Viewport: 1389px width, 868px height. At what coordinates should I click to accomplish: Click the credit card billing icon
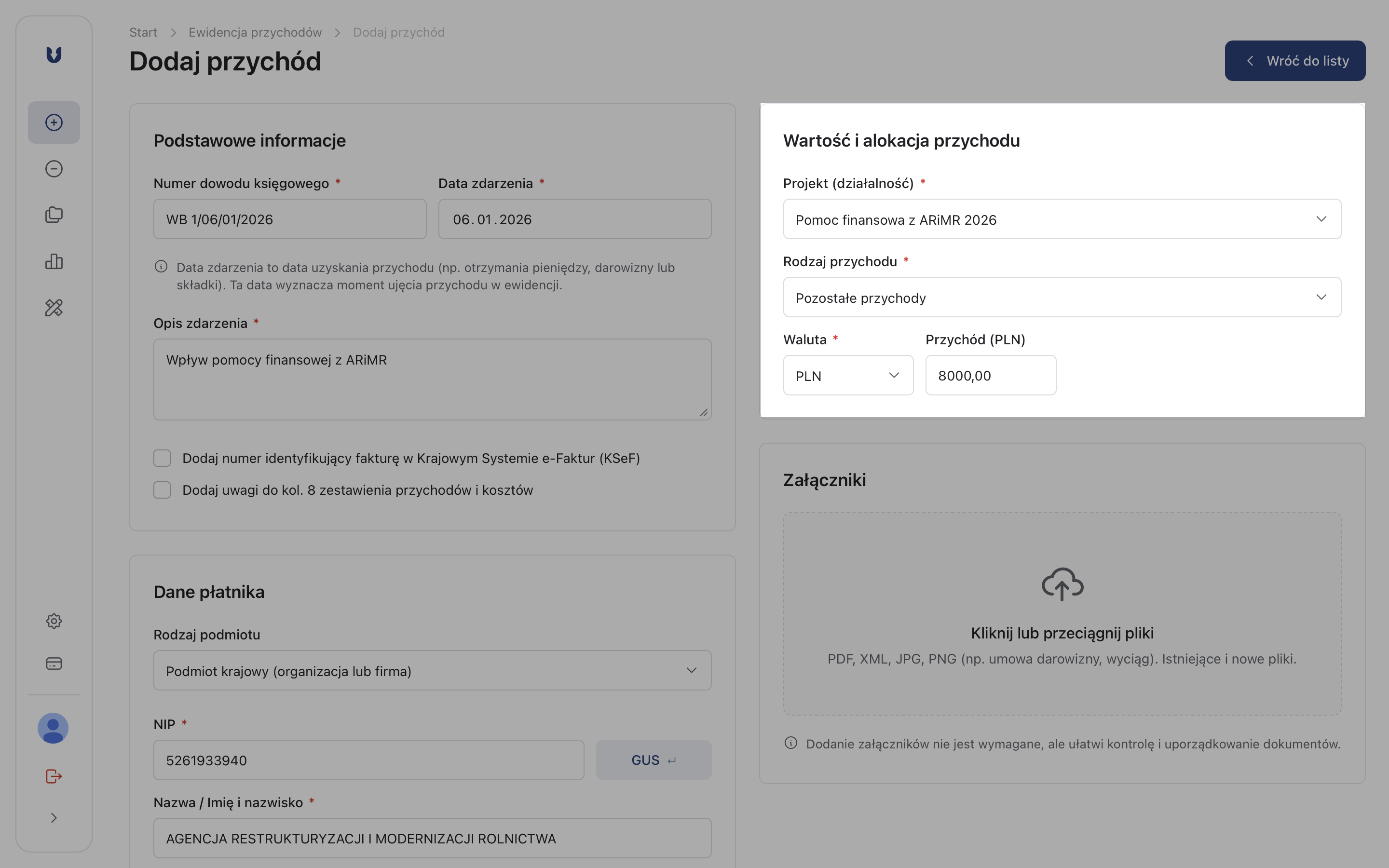pyautogui.click(x=54, y=664)
